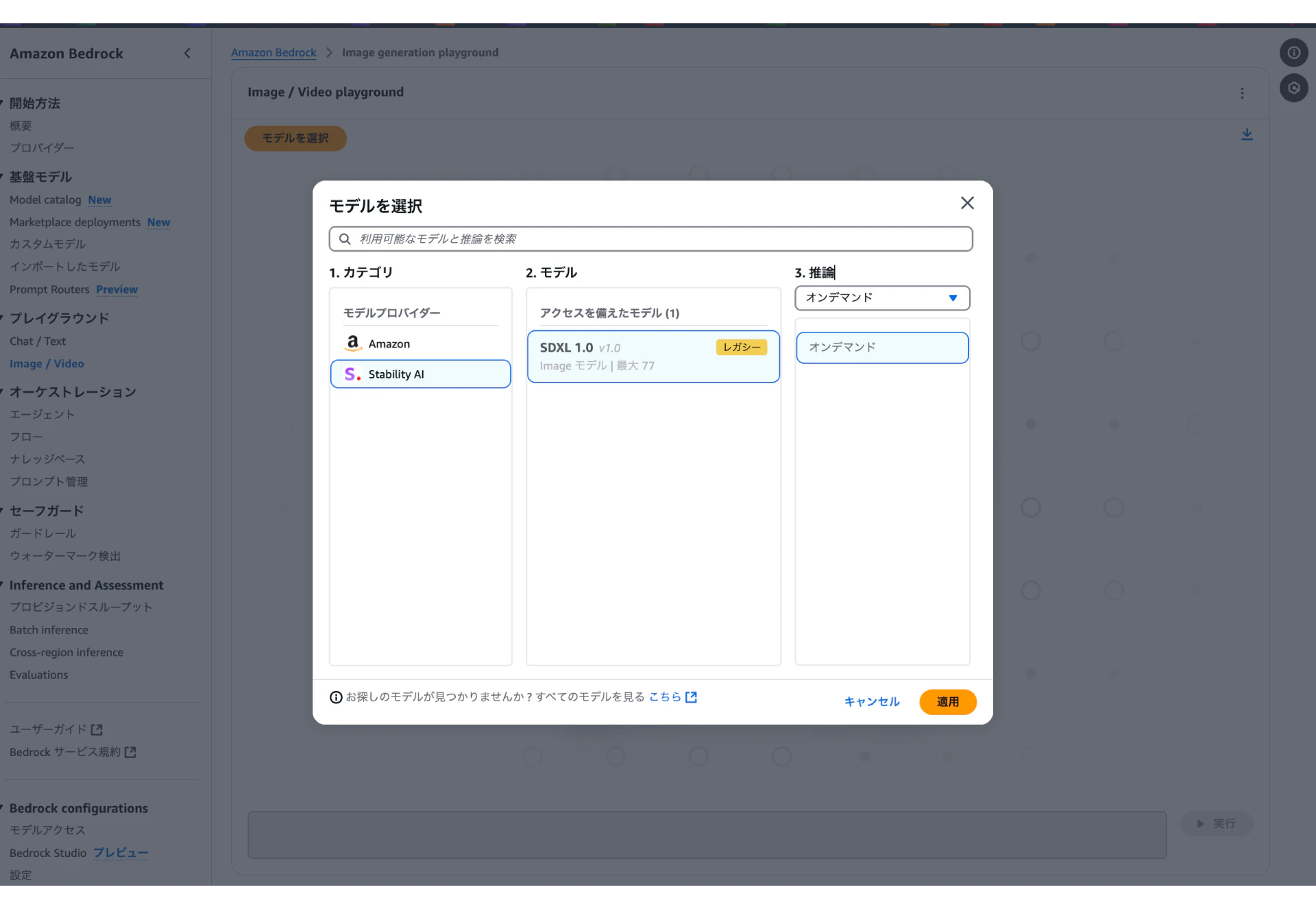Open プロバイダー in sidebar
This screenshot has width=1316, height=909.
(x=42, y=148)
